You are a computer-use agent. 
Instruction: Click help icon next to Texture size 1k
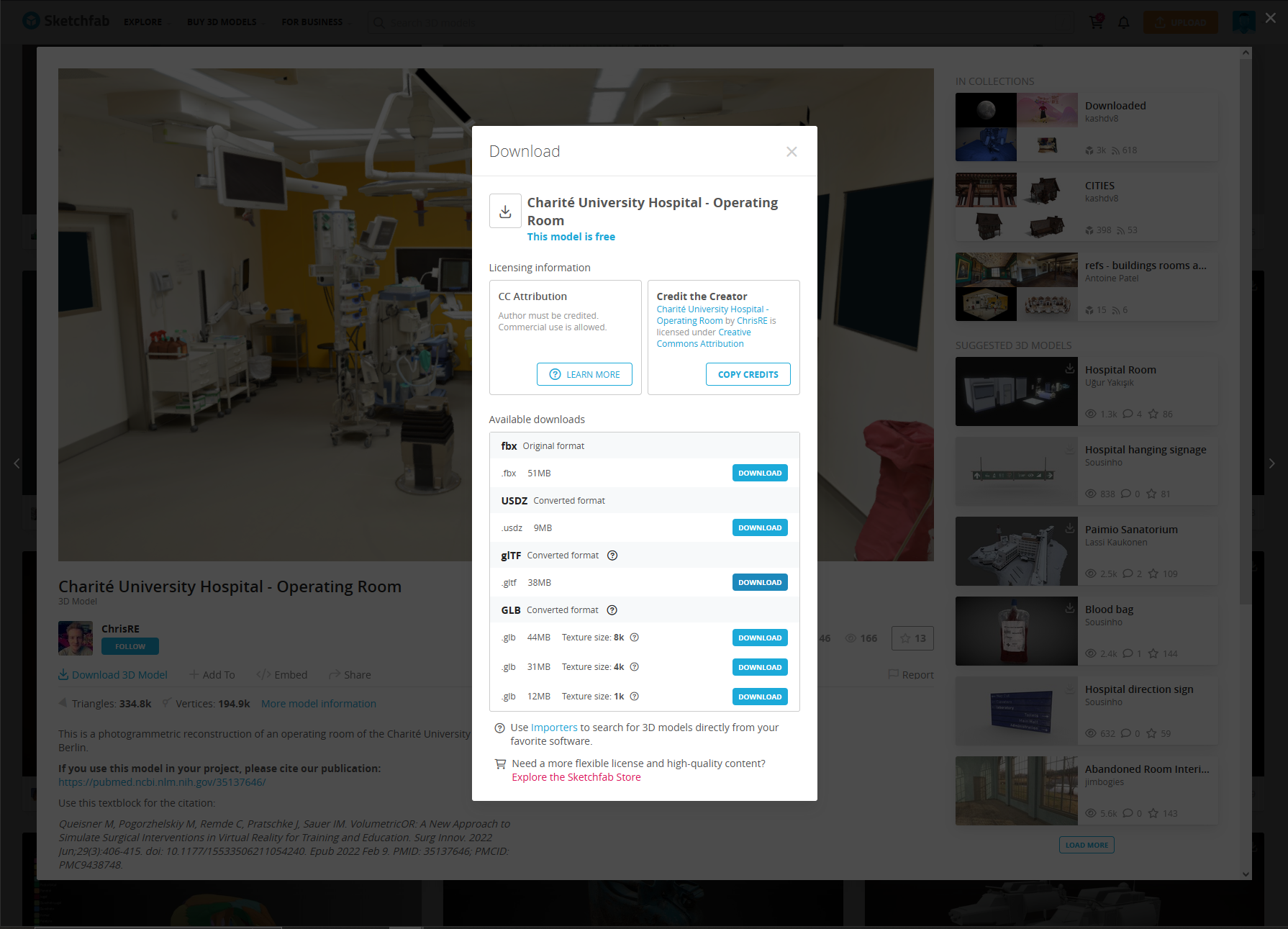(635, 697)
